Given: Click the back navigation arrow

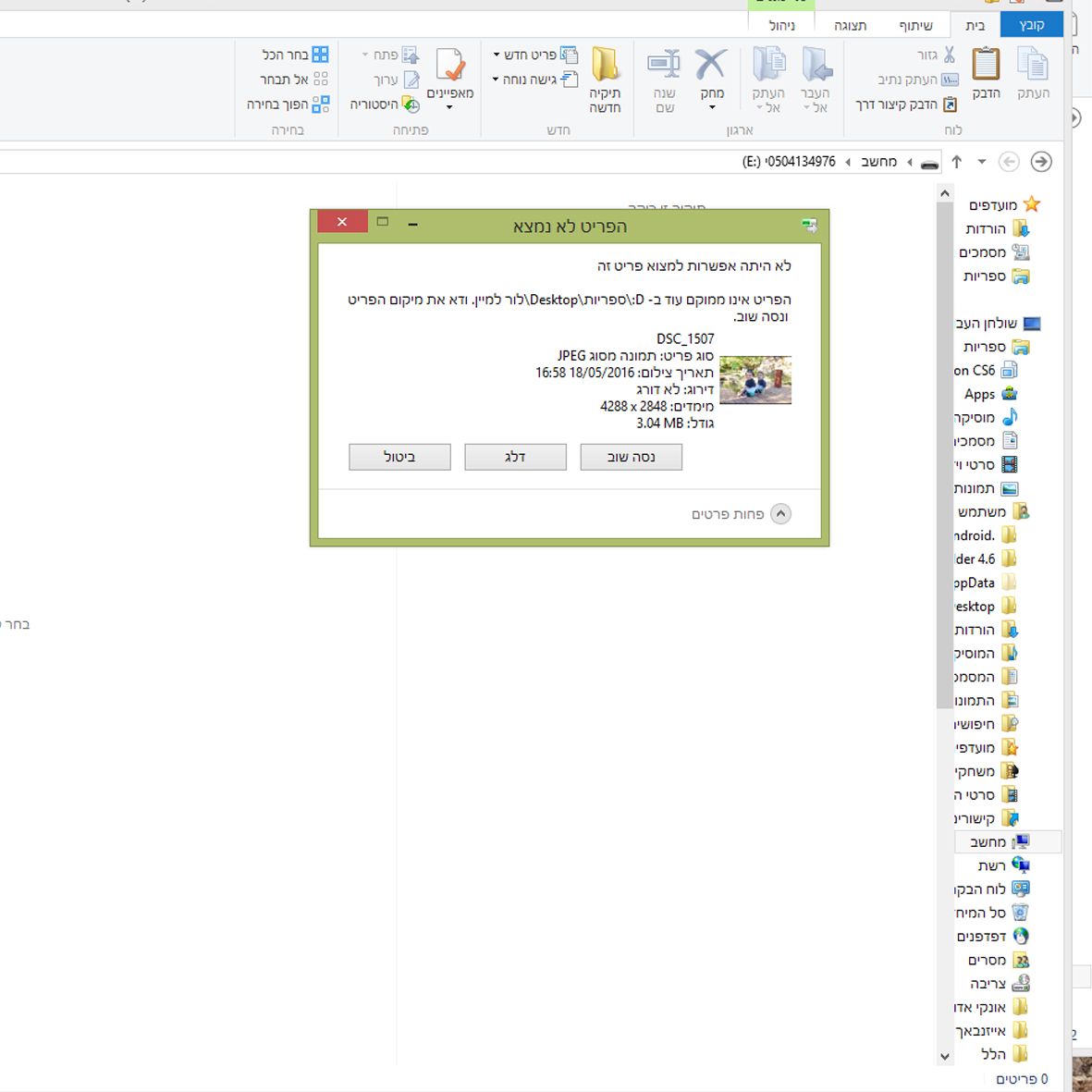Looking at the screenshot, I should (1009, 162).
